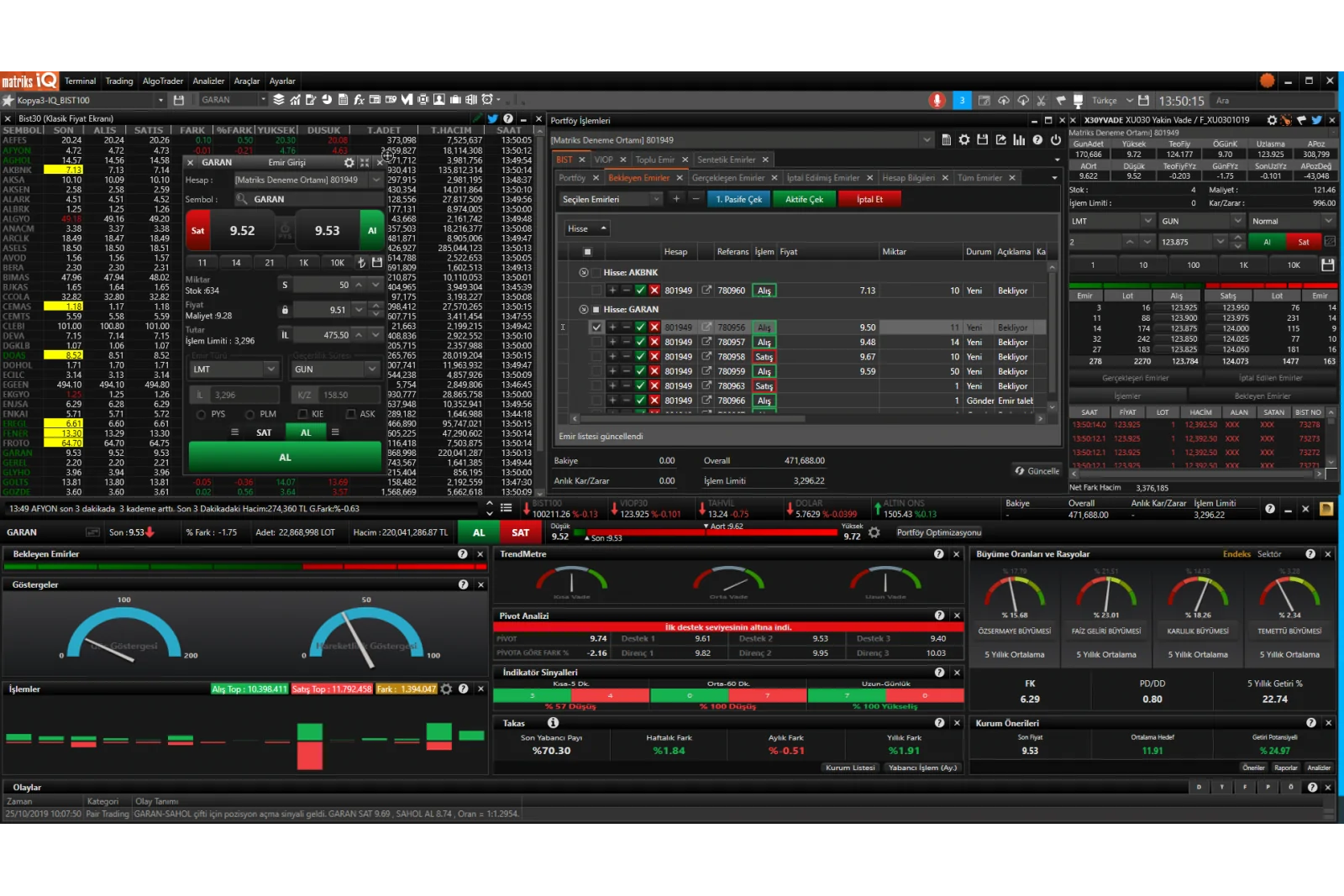Click the fx formula icon in main toolbar
The height and width of the screenshot is (896, 1344).
click(359, 100)
